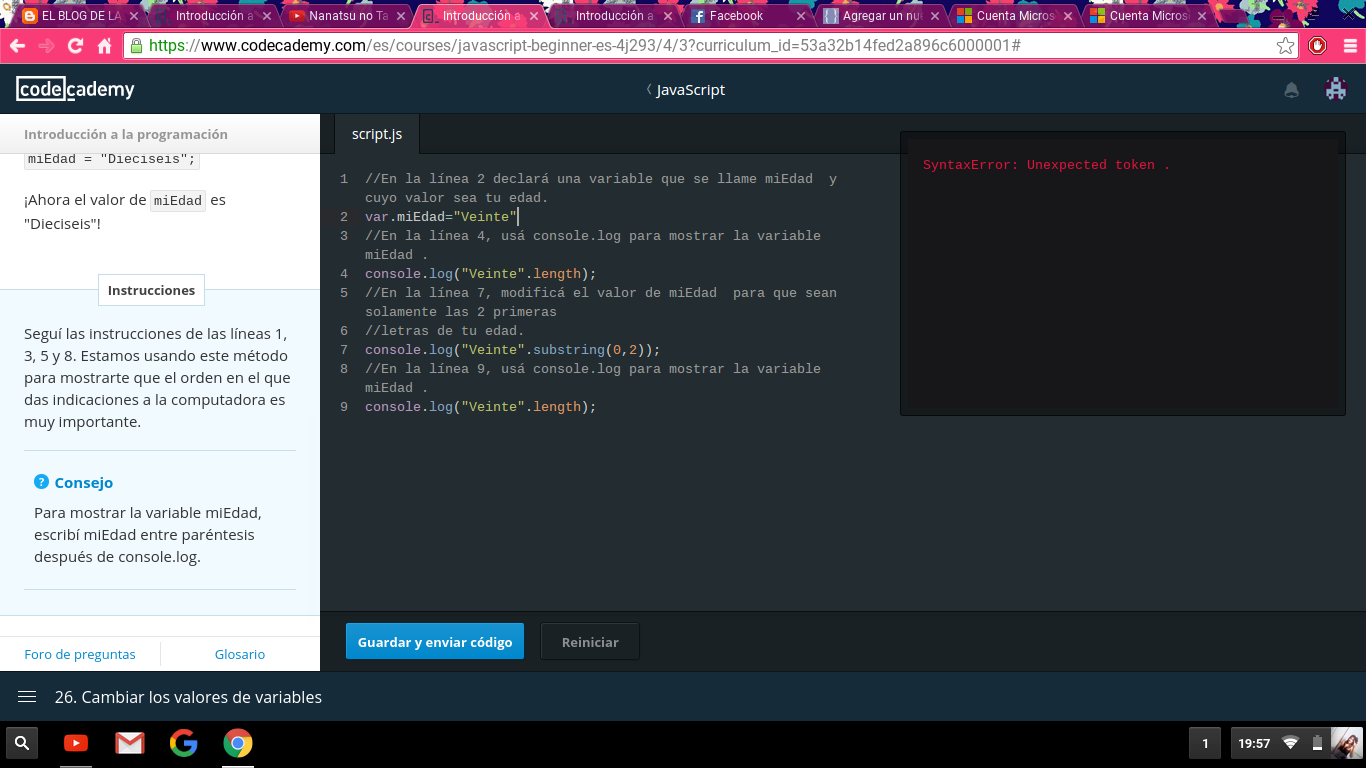
Task: Click the browser Forward arrow
Action: 46,46
